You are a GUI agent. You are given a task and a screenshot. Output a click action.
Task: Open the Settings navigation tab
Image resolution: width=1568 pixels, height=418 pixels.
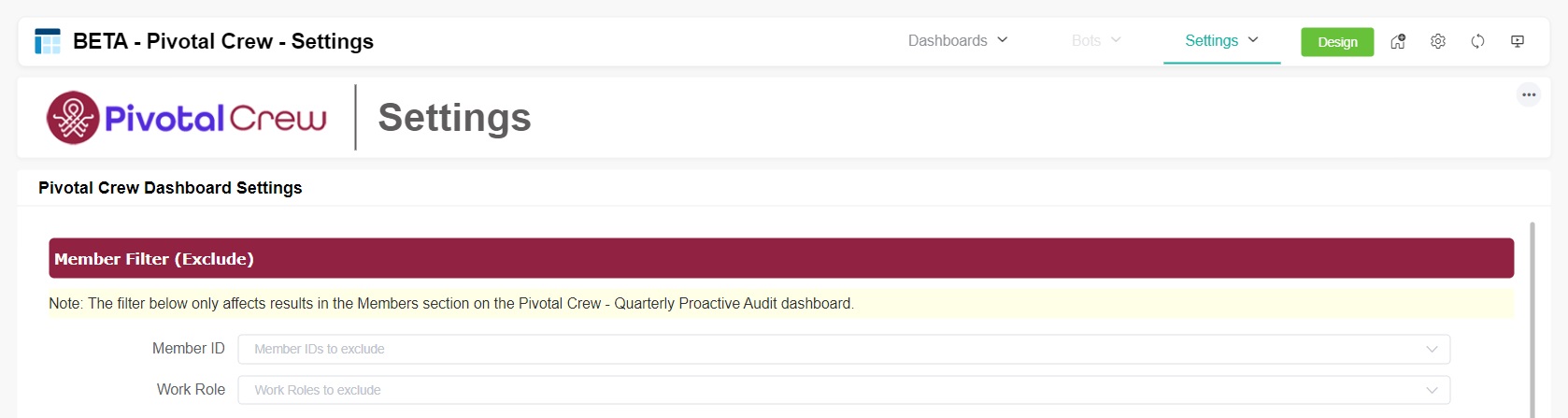pyautogui.click(x=1211, y=41)
